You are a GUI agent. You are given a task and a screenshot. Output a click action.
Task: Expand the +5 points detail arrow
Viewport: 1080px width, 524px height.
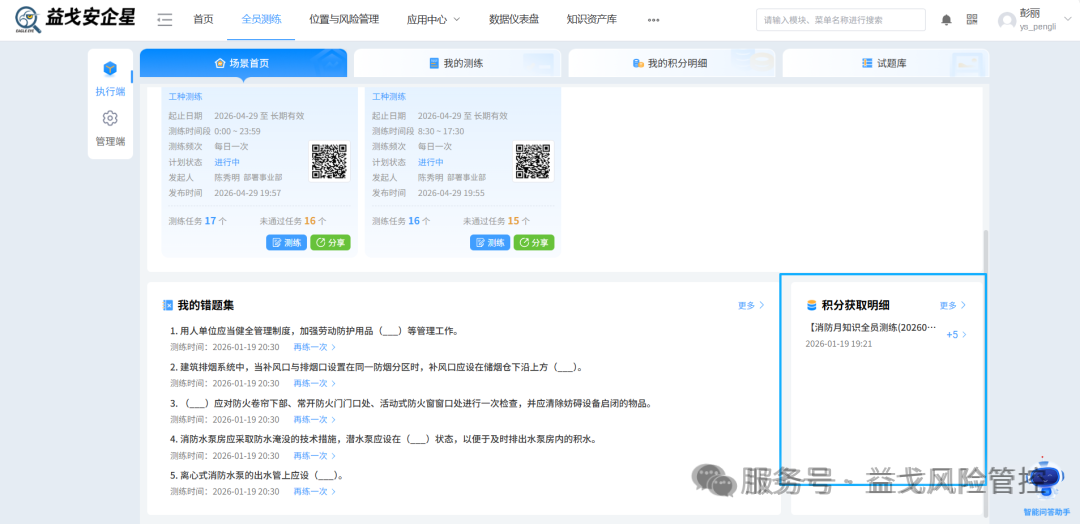point(964,335)
